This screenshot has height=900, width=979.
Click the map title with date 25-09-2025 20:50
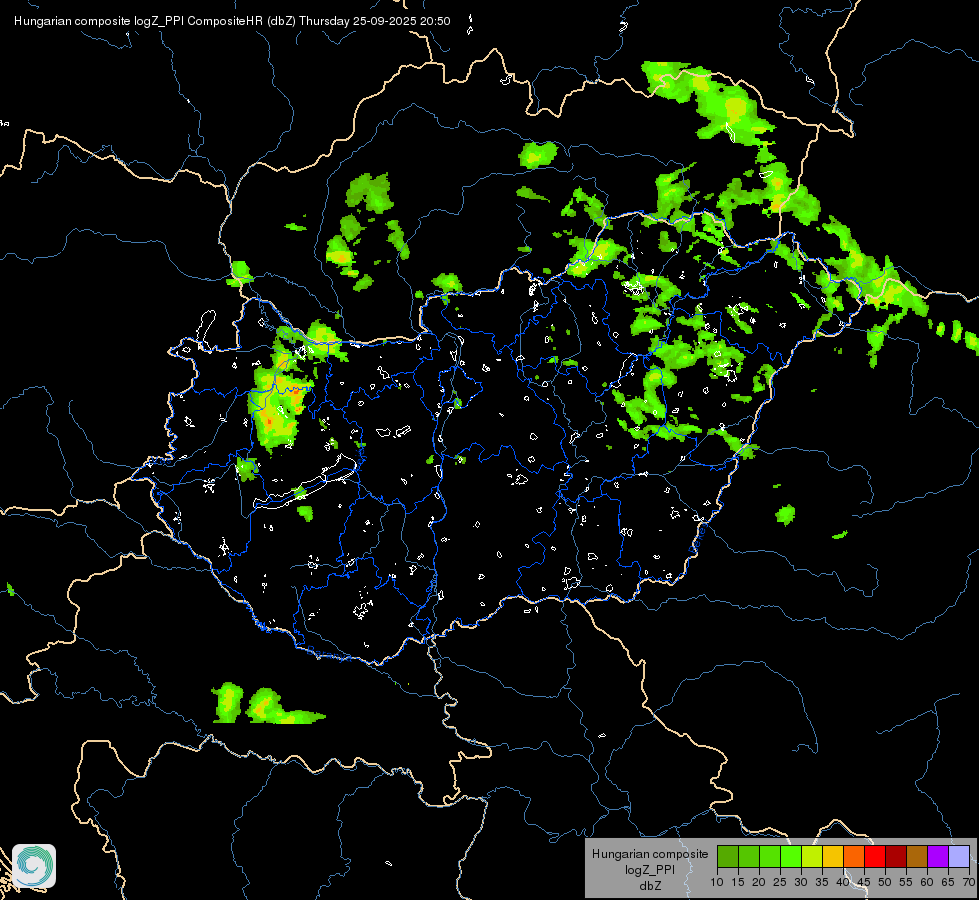coord(232,21)
